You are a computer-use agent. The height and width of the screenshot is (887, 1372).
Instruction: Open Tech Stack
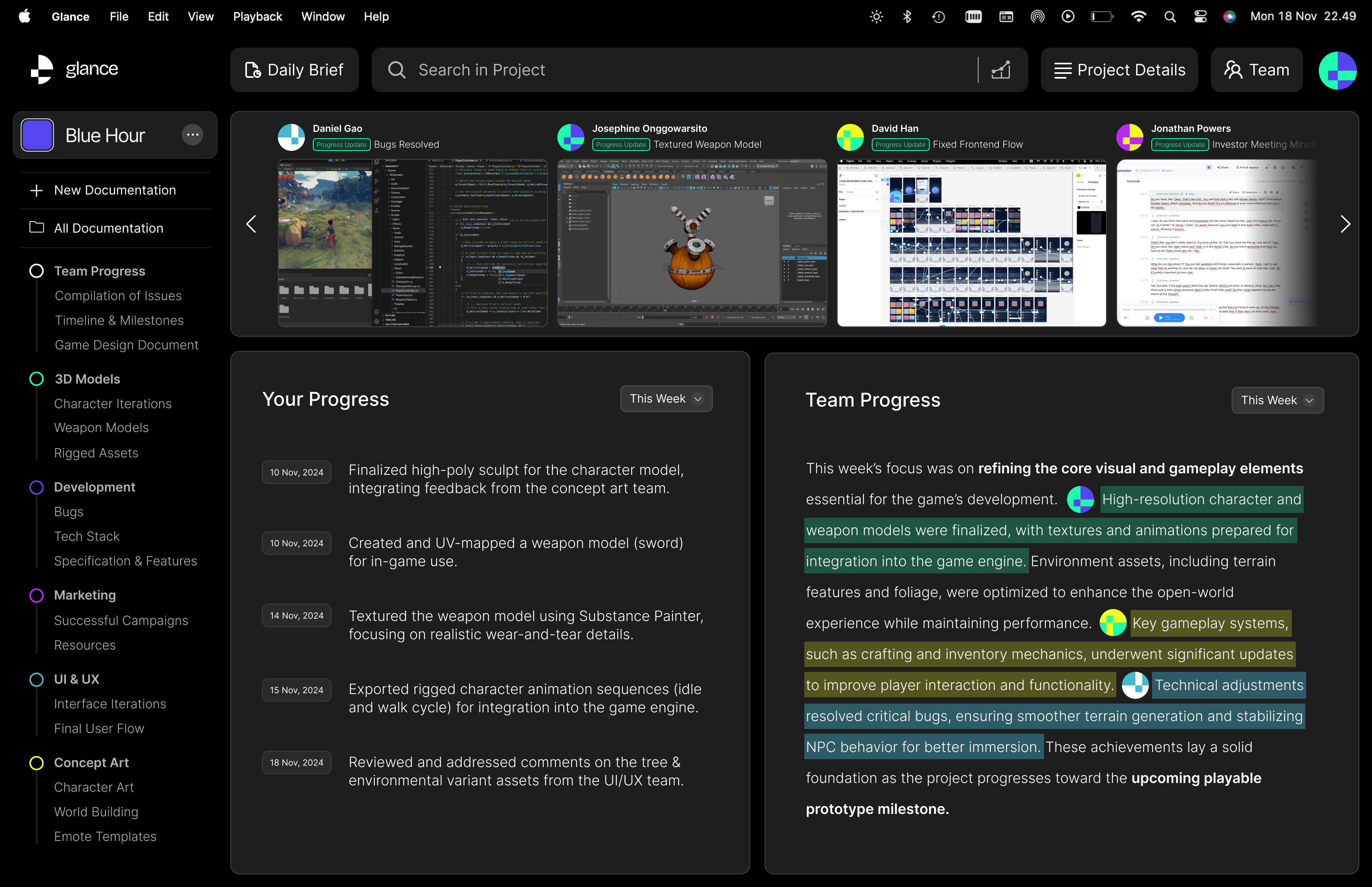(x=87, y=536)
